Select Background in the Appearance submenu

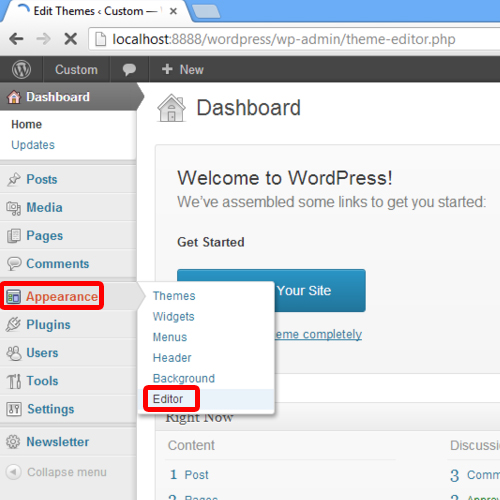[x=184, y=378]
